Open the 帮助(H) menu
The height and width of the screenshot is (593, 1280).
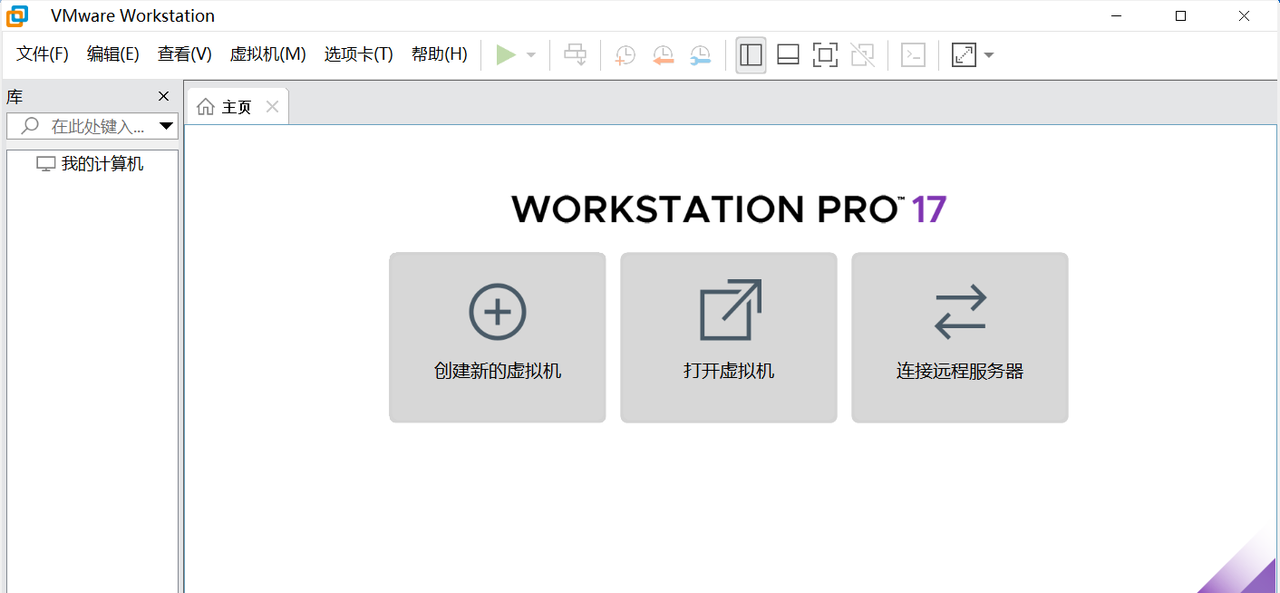tap(438, 54)
